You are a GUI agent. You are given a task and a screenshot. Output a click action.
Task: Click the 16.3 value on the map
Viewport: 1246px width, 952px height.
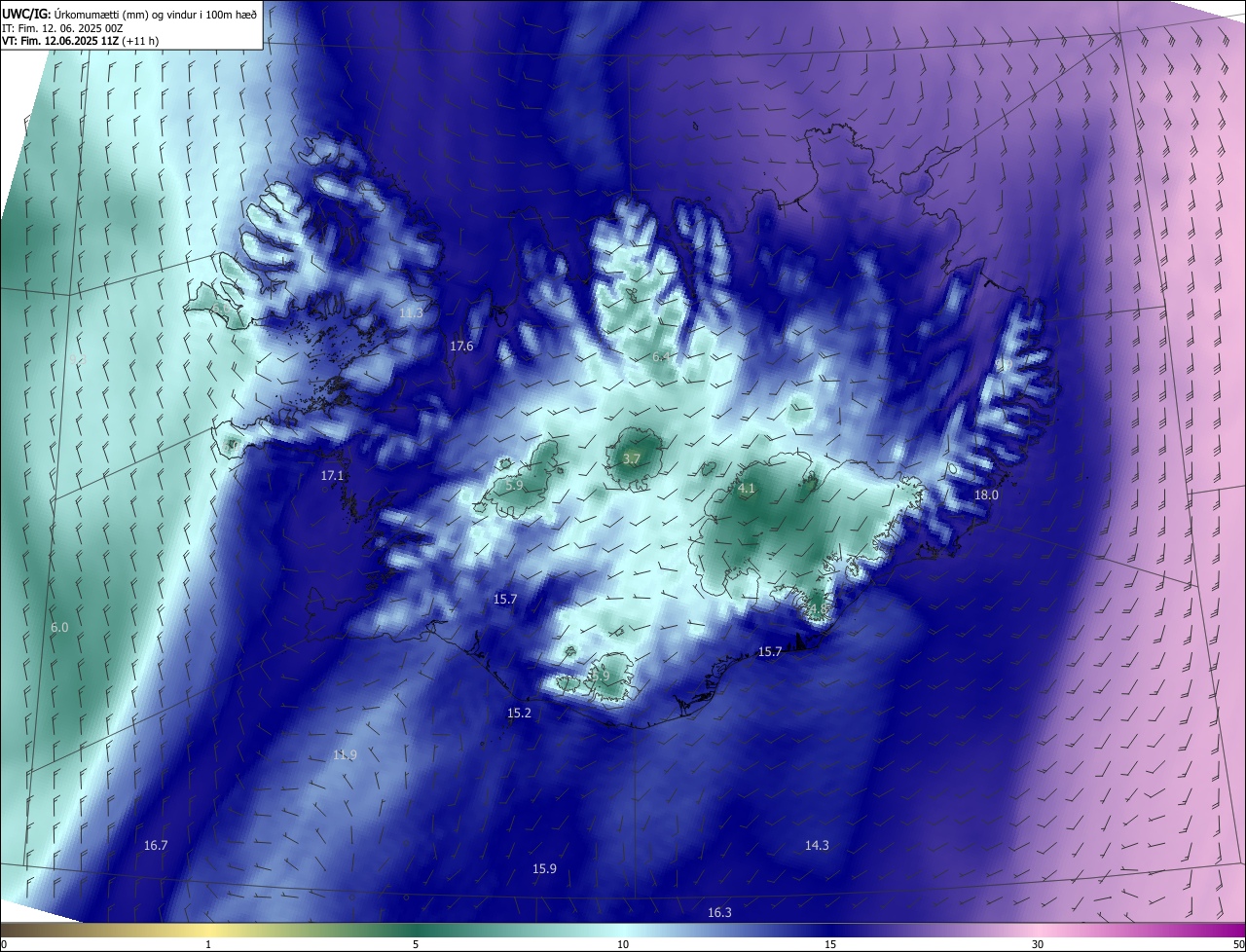point(719,913)
